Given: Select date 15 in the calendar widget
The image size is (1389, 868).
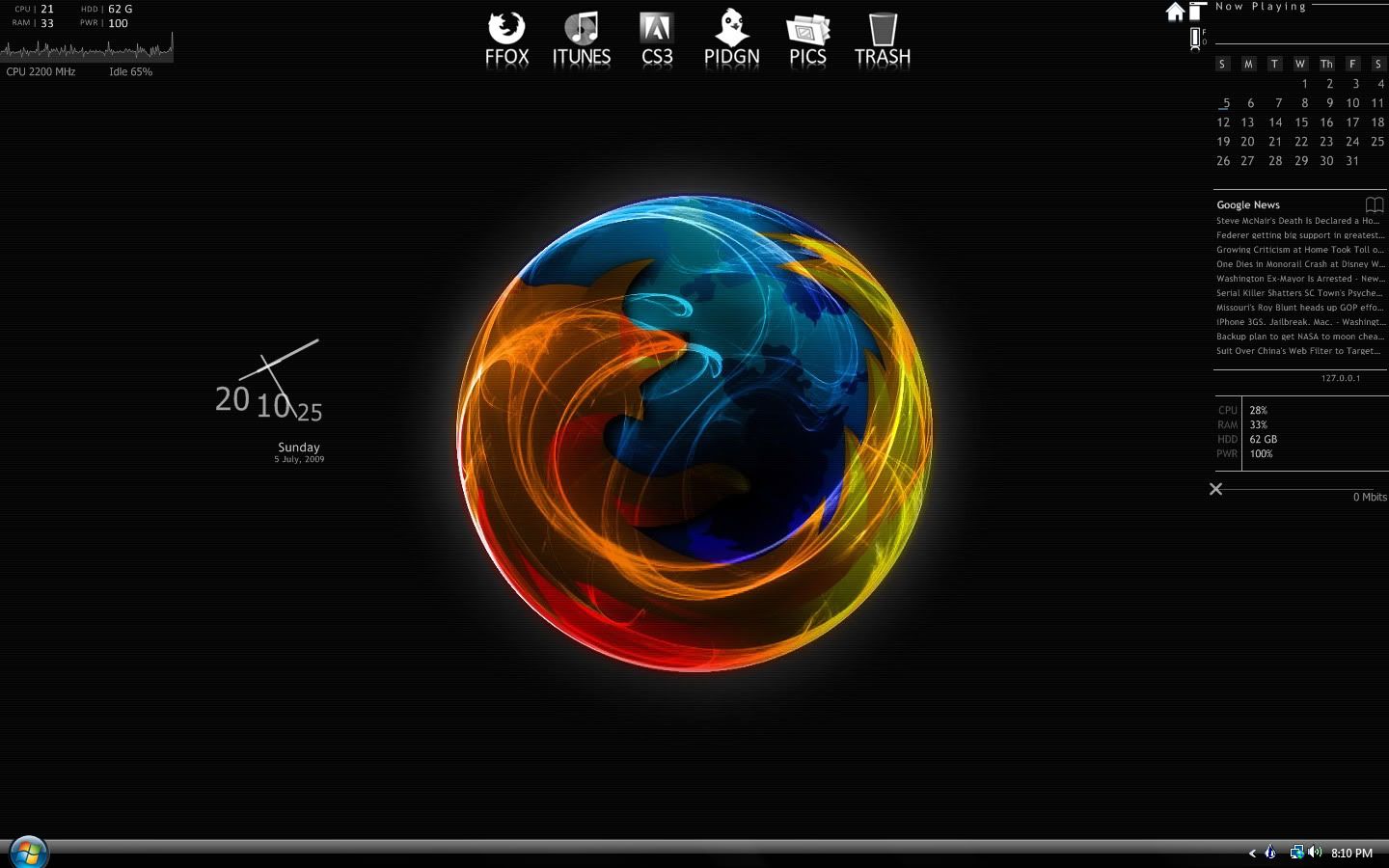Looking at the screenshot, I should pyautogui.click(x=1301, y=122).
